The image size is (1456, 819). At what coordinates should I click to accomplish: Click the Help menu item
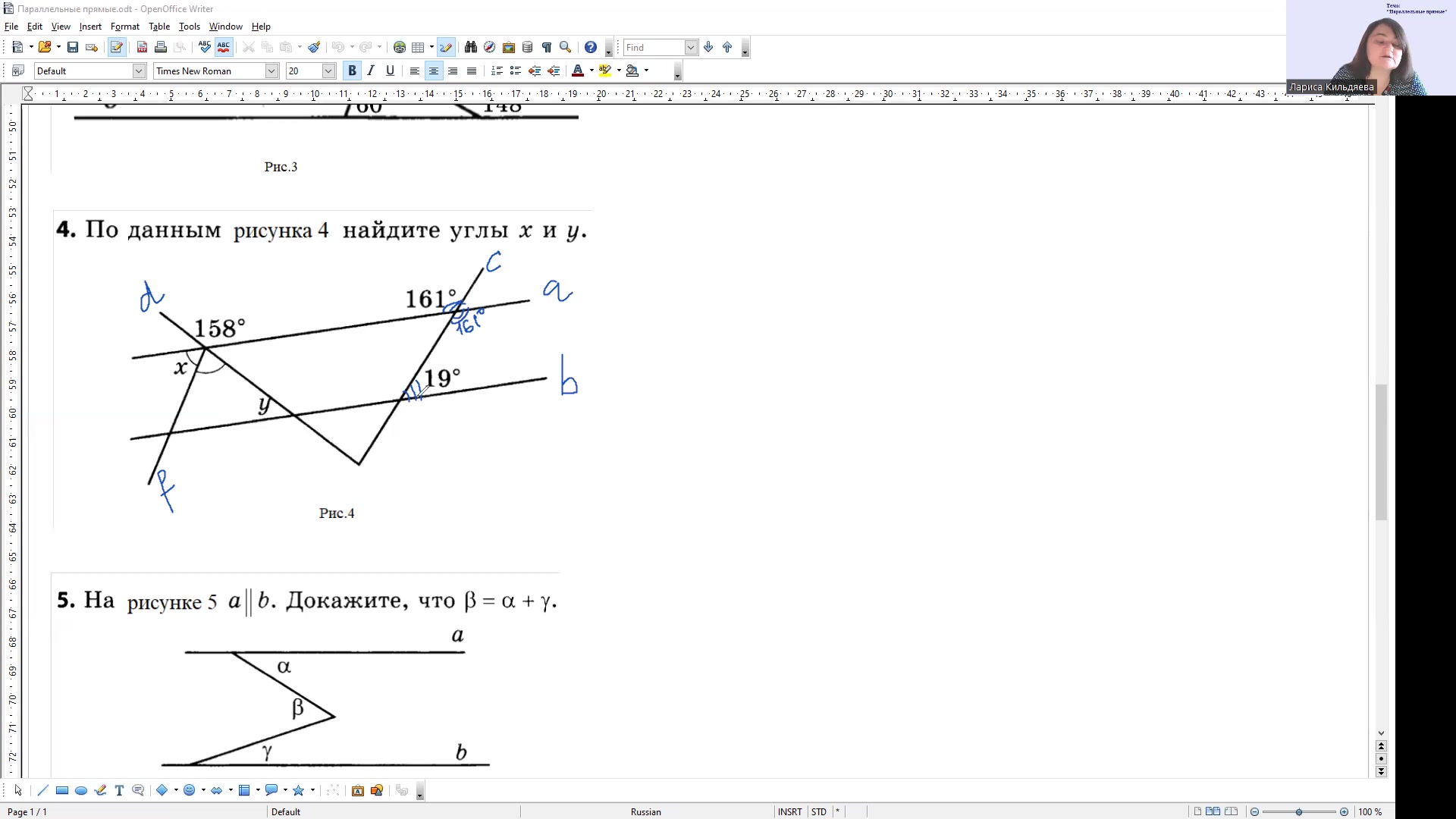pos(260,26)
